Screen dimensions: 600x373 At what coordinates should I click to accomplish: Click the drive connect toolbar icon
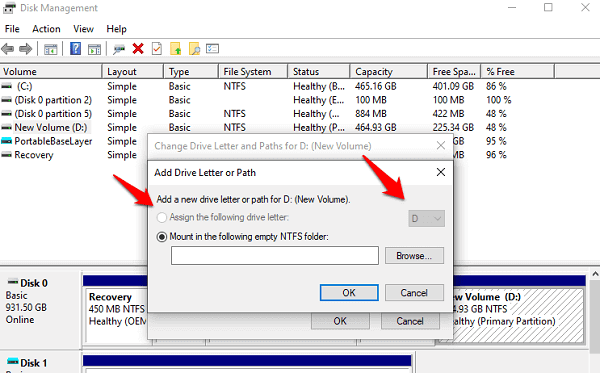[119, 49]
